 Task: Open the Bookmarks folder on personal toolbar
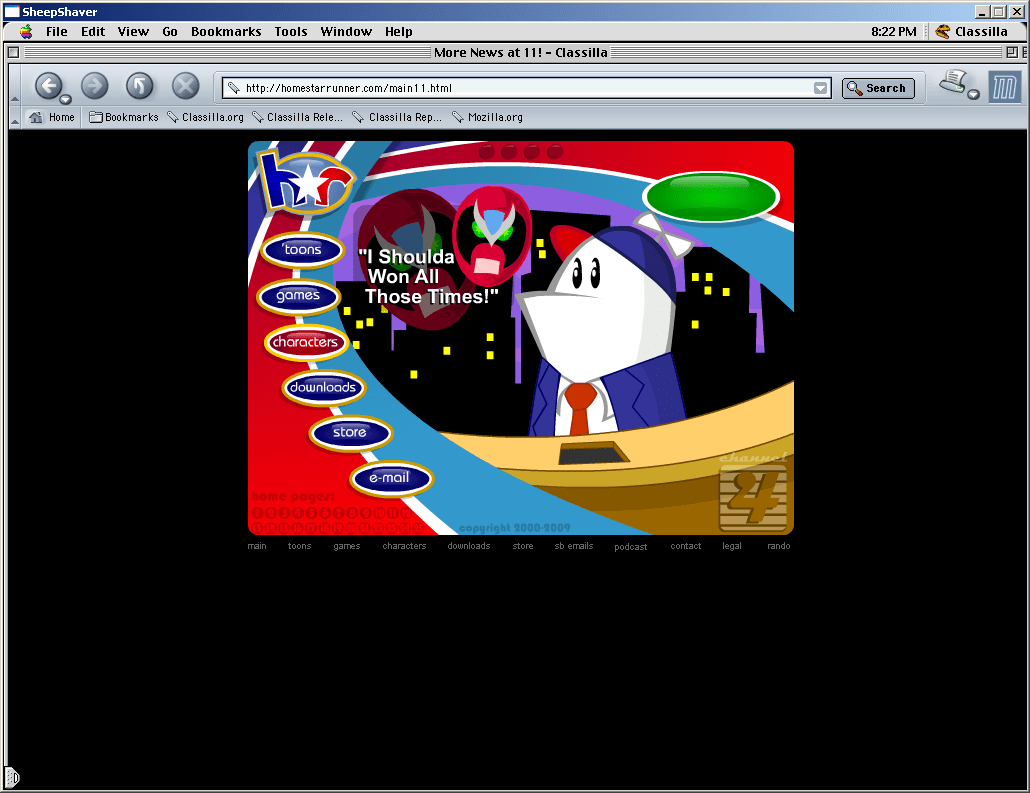(x=123, y=117)
